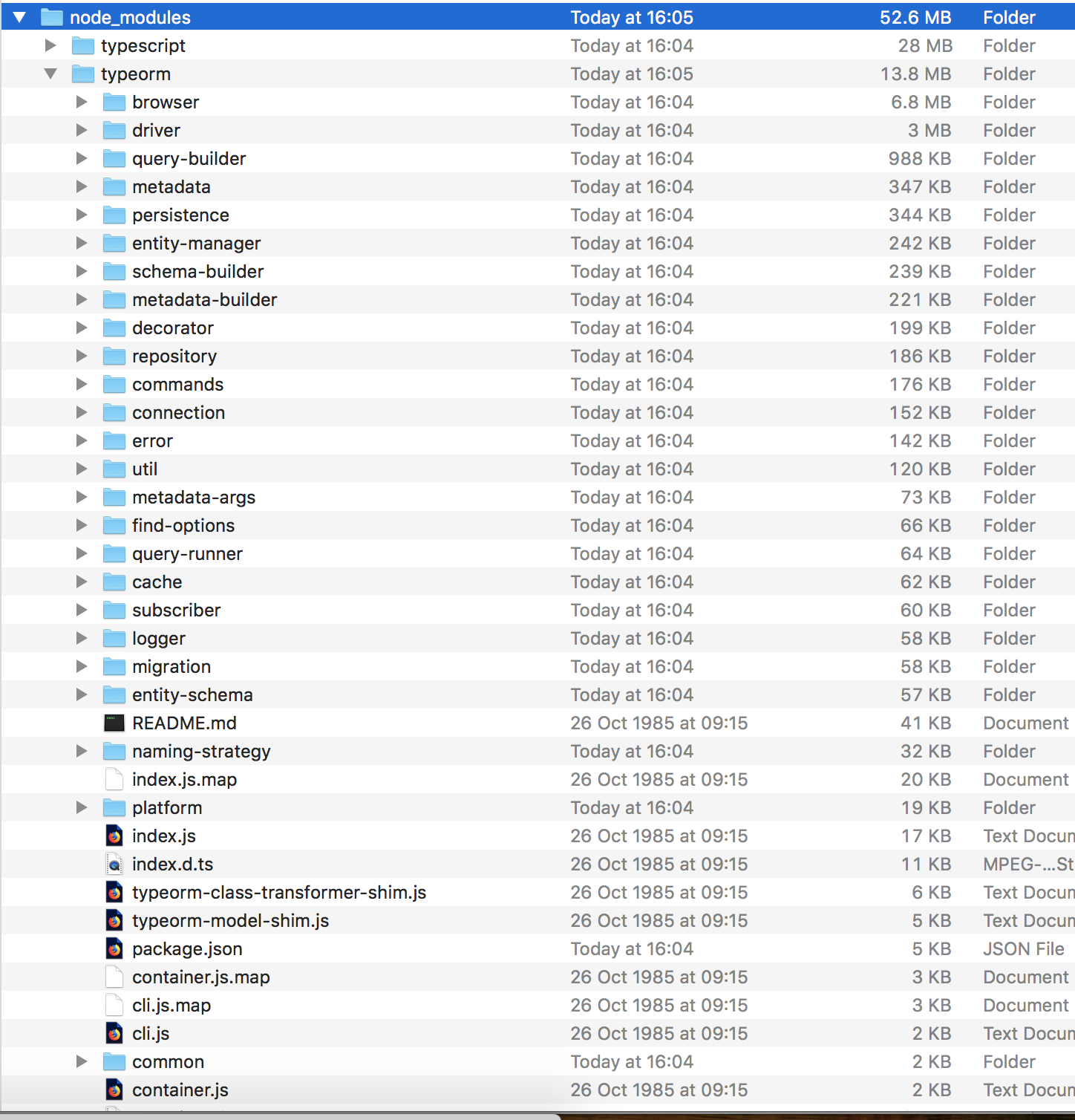
Task: Expand the typescript folder
Action: [x=50, y=45]
